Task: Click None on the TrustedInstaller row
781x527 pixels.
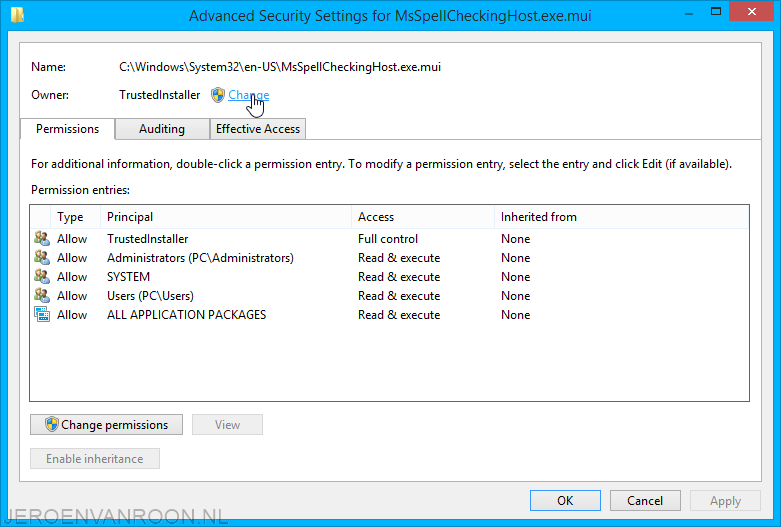Action: pos(516,239)
